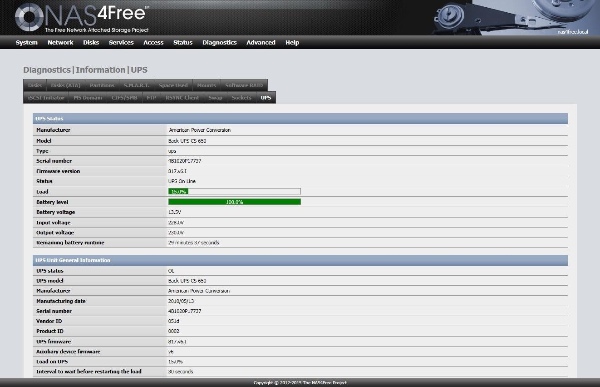600x387 pixels.
Task: Open the Status menu
Action: (183, 42)
